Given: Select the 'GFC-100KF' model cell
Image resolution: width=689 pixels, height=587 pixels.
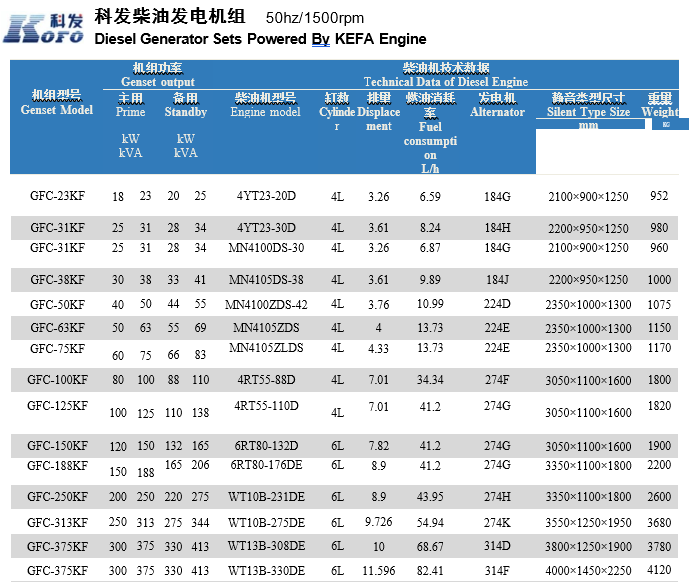Looking at the screenshot, I should (57, 379).
